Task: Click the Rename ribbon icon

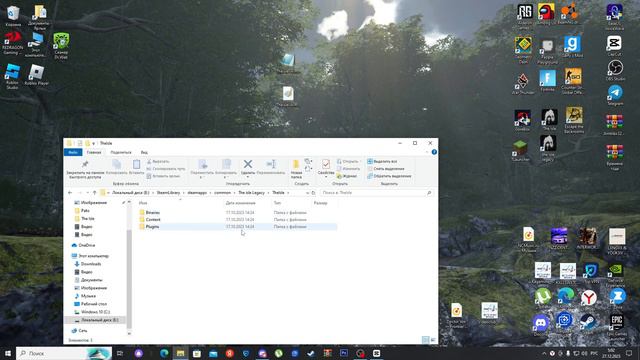Action: (271, 167)
